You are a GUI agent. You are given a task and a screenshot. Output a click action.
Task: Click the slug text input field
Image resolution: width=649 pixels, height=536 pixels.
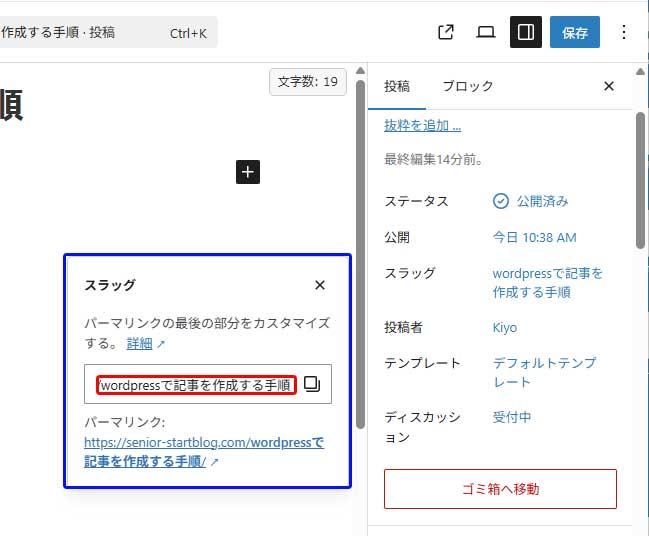[x=197, y=385]
